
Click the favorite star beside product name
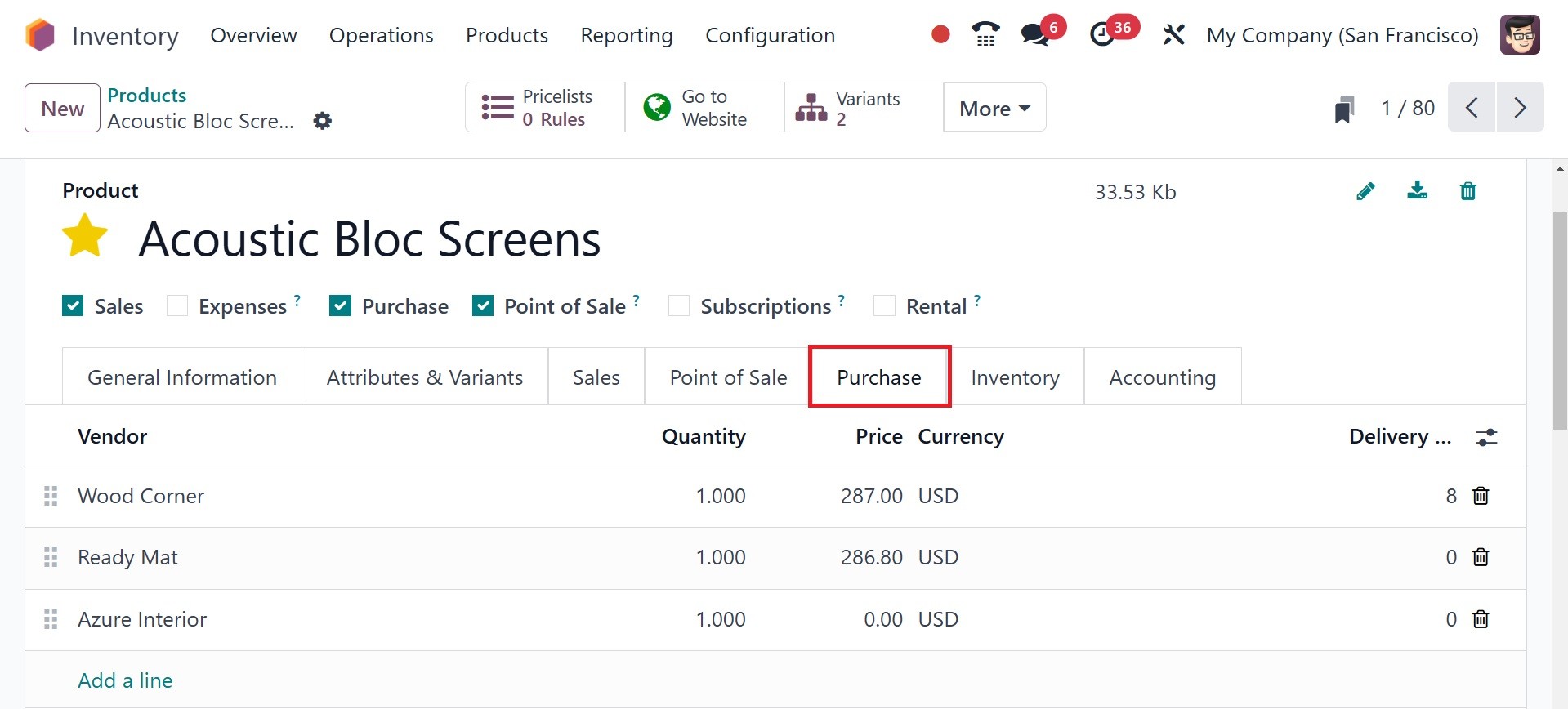pos(85,236)
